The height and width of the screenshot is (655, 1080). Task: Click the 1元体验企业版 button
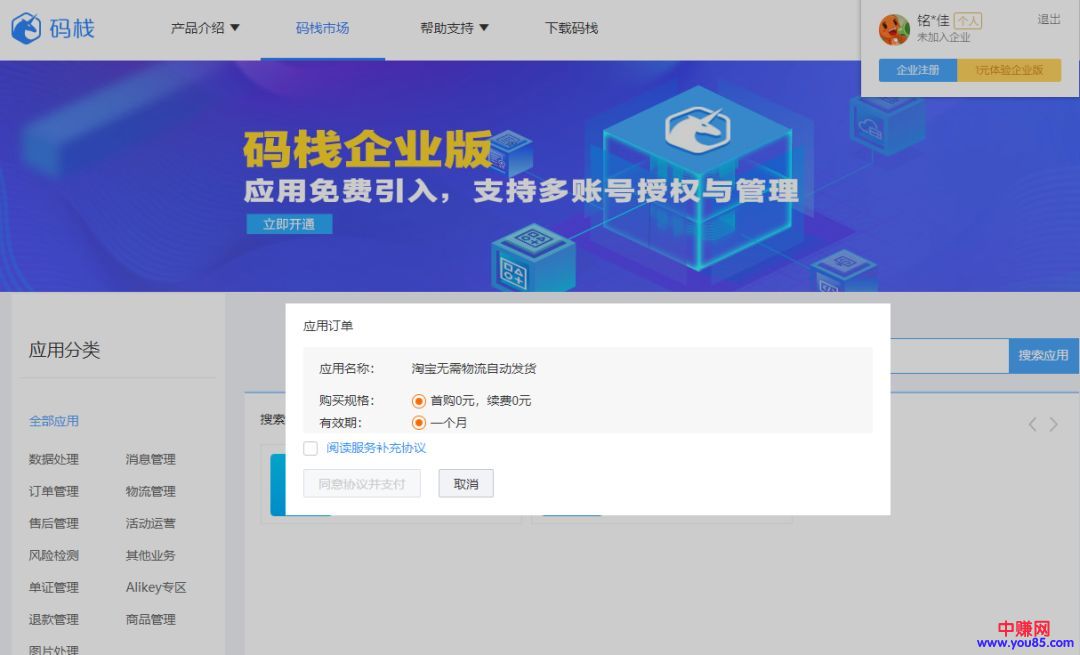coord(1009,70)
